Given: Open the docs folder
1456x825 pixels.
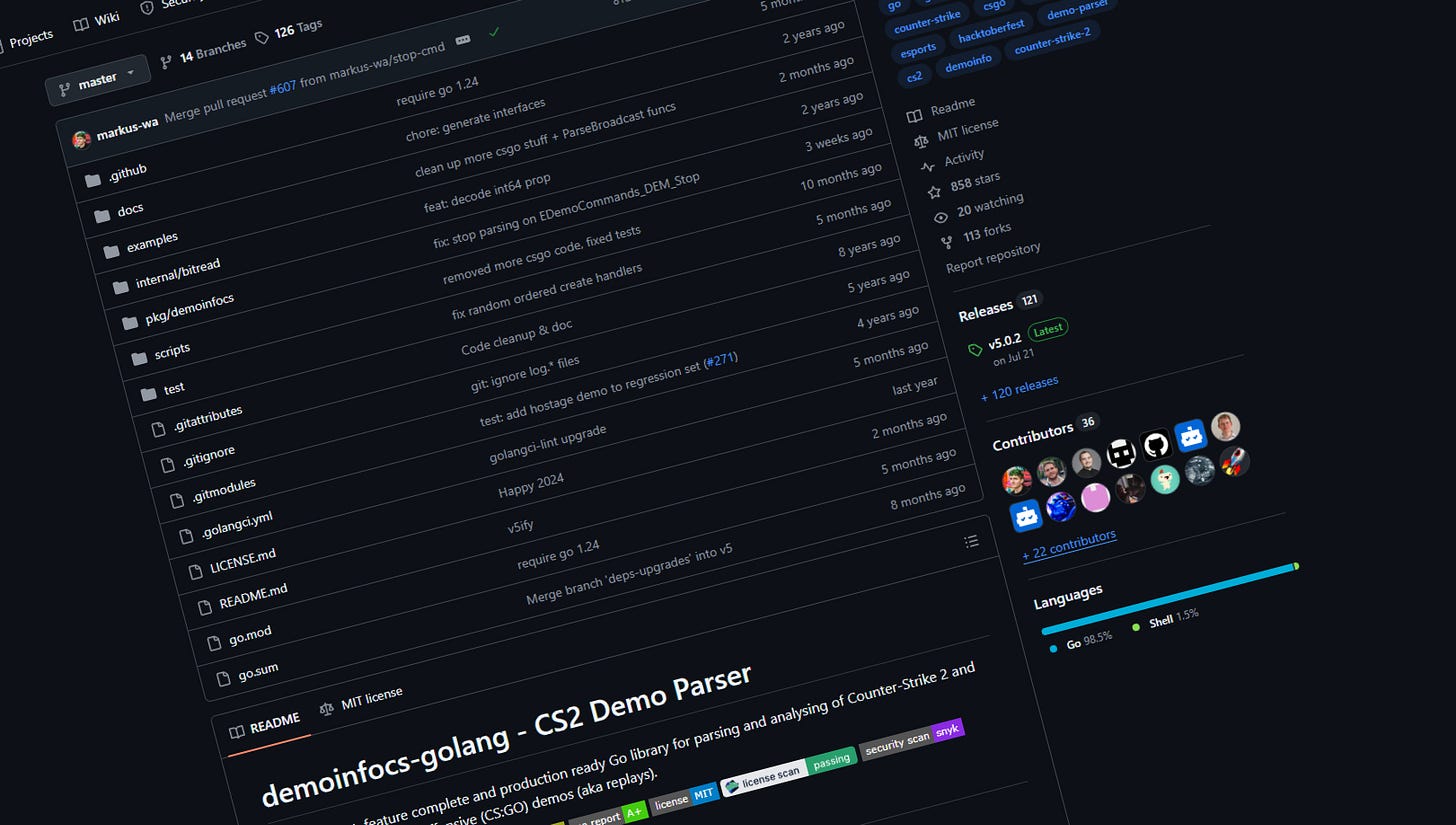Looking at the screenshot, I should (130, 210).
